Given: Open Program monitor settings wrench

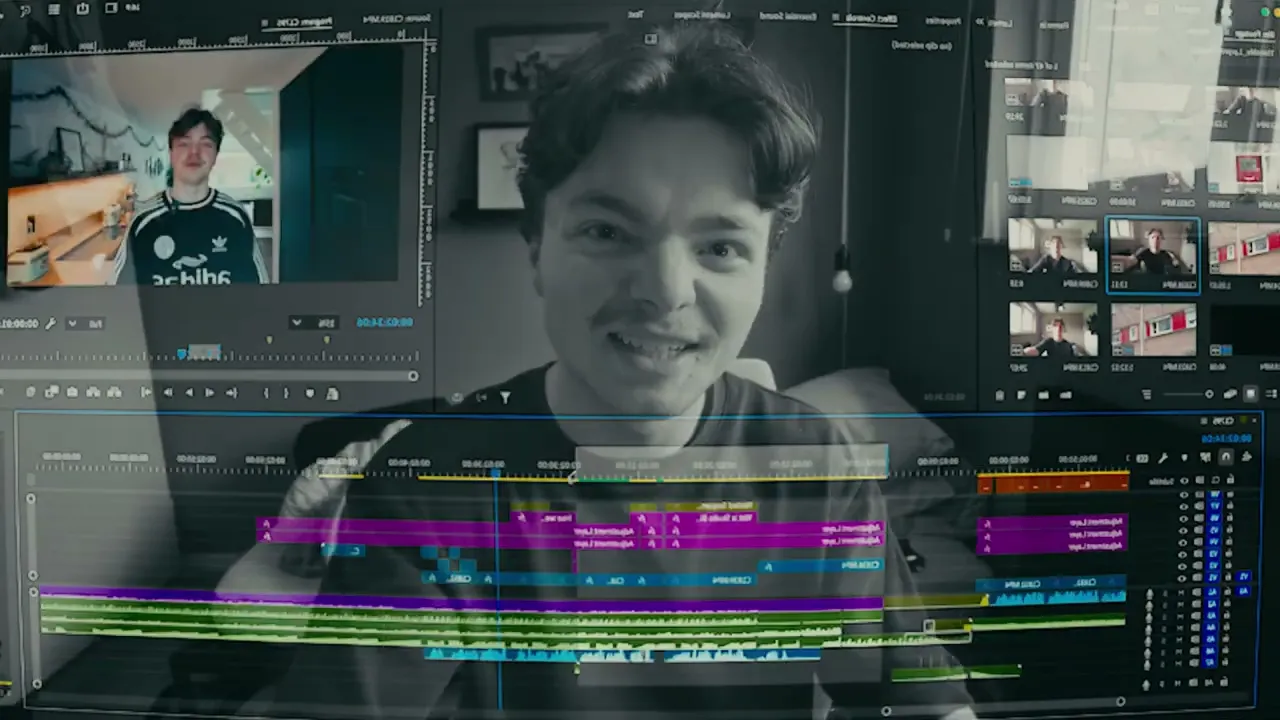Looking at the screenshot, I should (x=50, y=323).
